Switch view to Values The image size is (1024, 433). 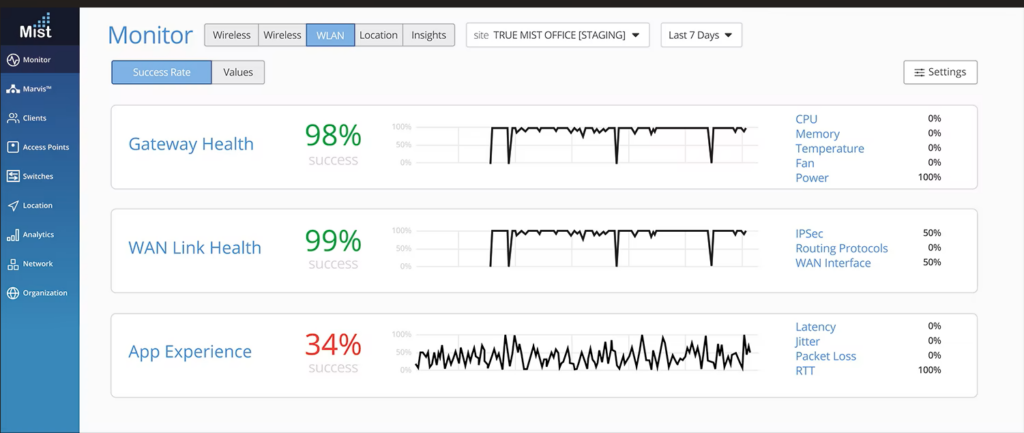(238, 72)
